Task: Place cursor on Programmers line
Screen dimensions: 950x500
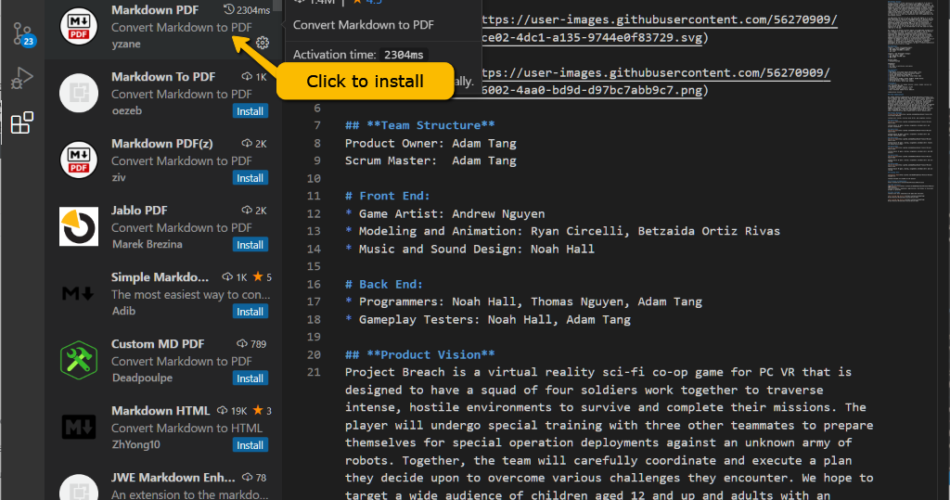Action: point(523,302)
